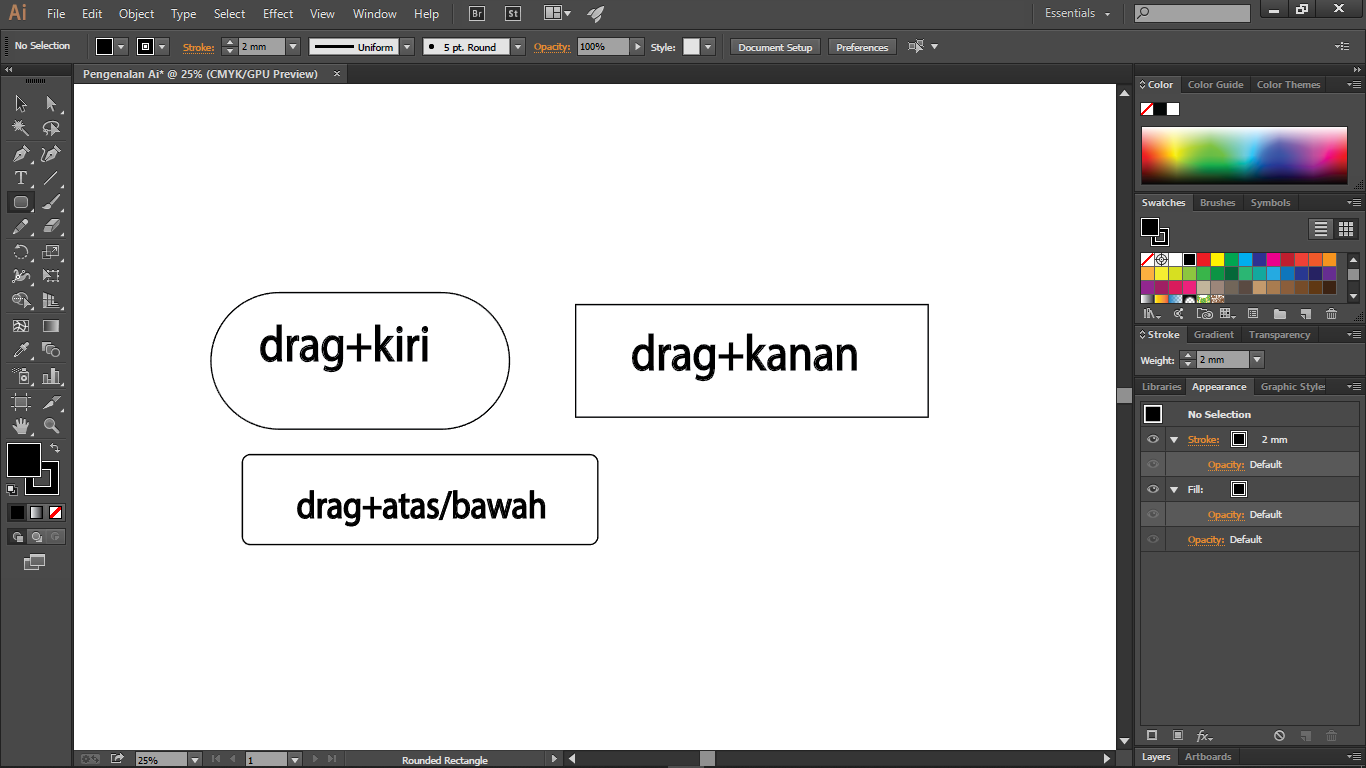Pick the Eyedropper tool

point(21,350)
